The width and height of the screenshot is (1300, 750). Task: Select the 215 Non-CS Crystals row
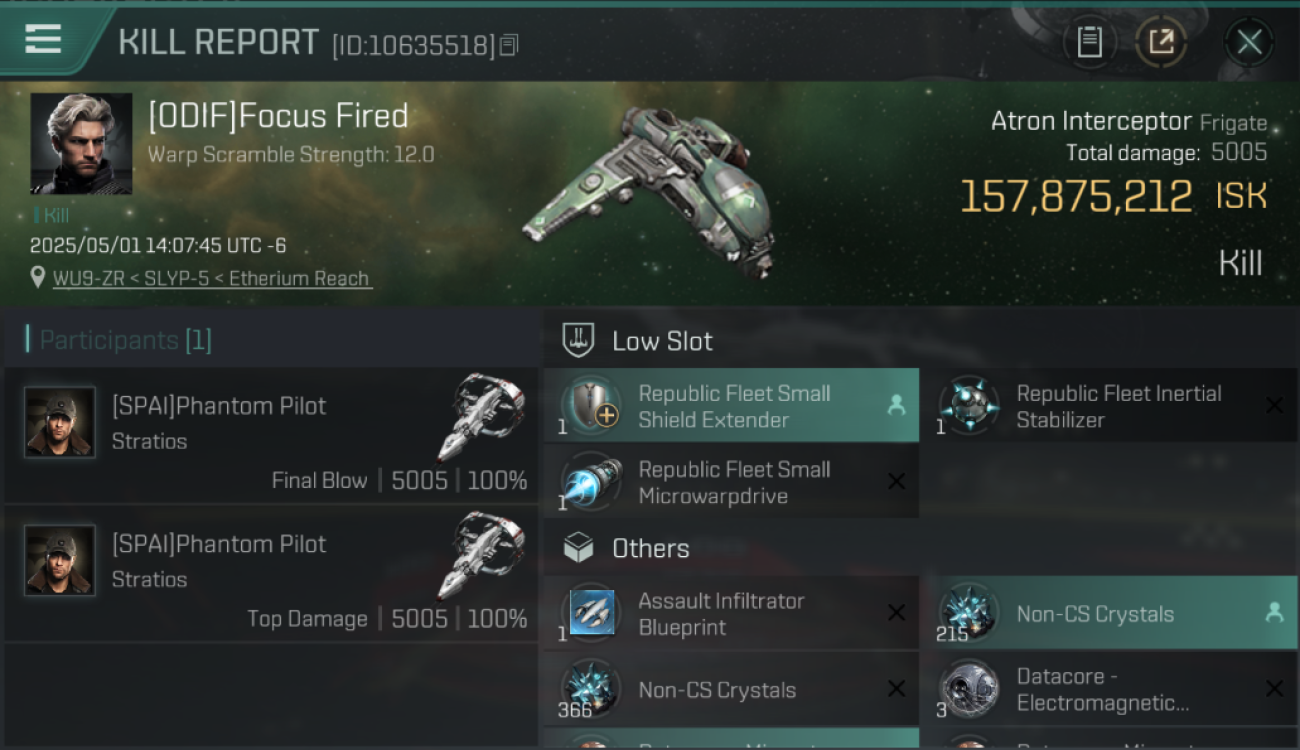pos(1109,613)
